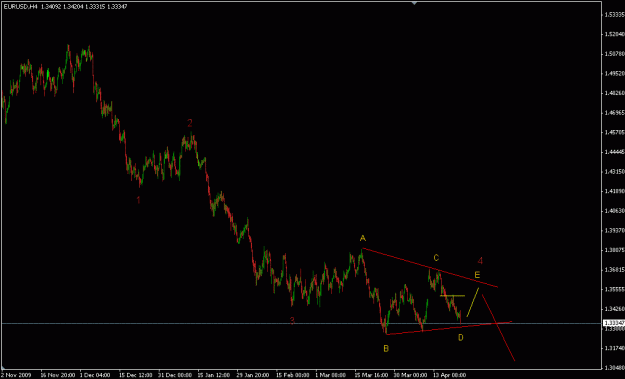The image size is (625, 379).
Task: Click the 1.44445 price axis label
Action: tap(614, 152)
